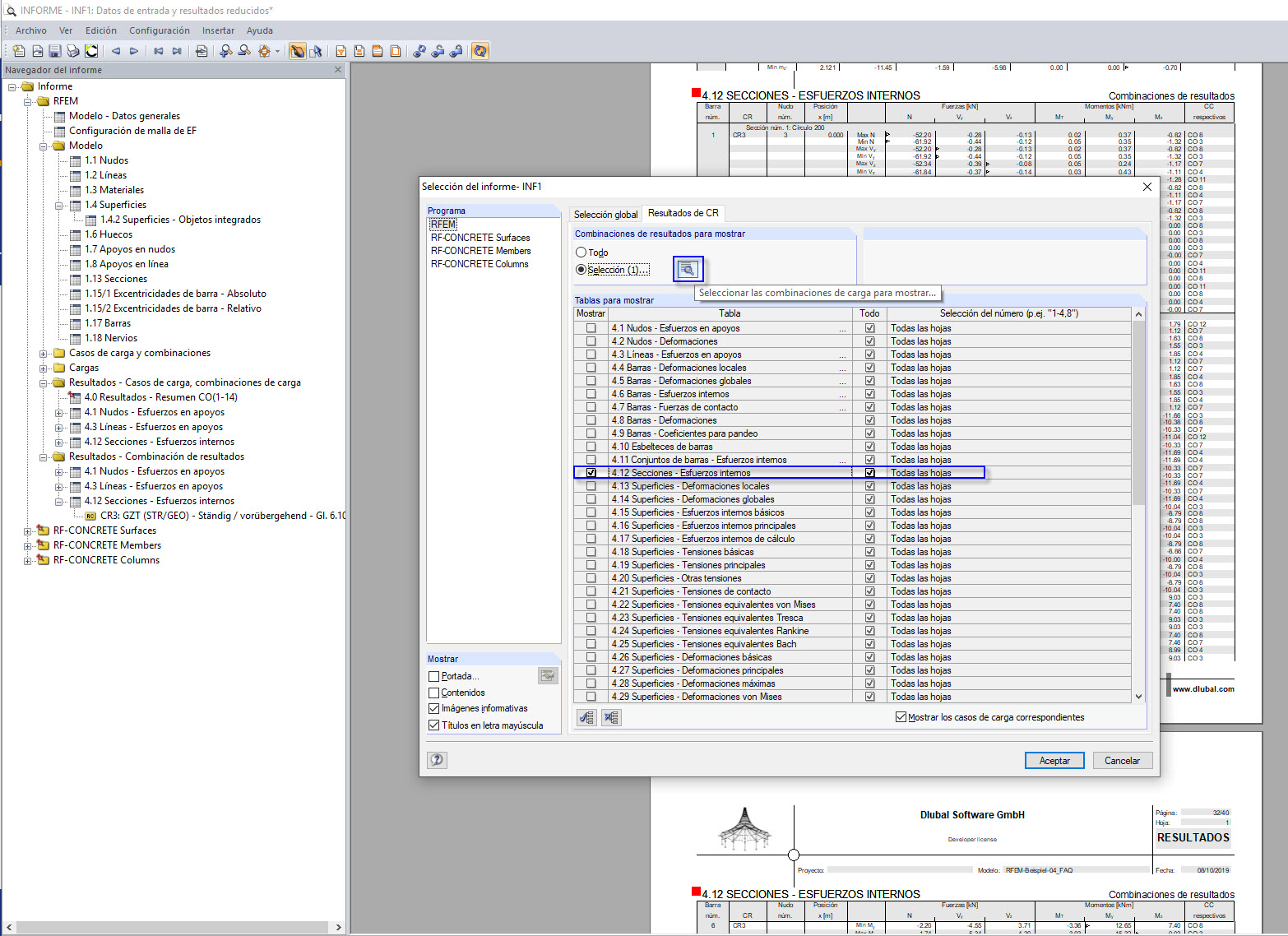
Task: Click the select-all tables checkmark icon
Action: click(x=586, y=717)
